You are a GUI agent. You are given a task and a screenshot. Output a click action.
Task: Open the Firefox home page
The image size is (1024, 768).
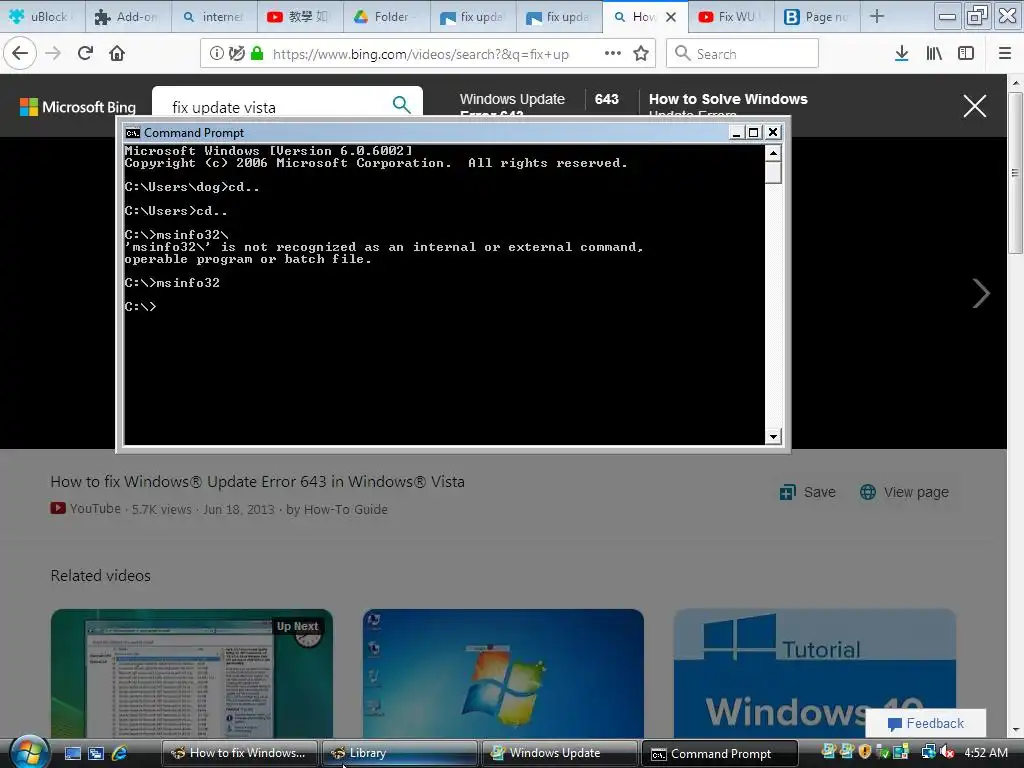point(117,54)
